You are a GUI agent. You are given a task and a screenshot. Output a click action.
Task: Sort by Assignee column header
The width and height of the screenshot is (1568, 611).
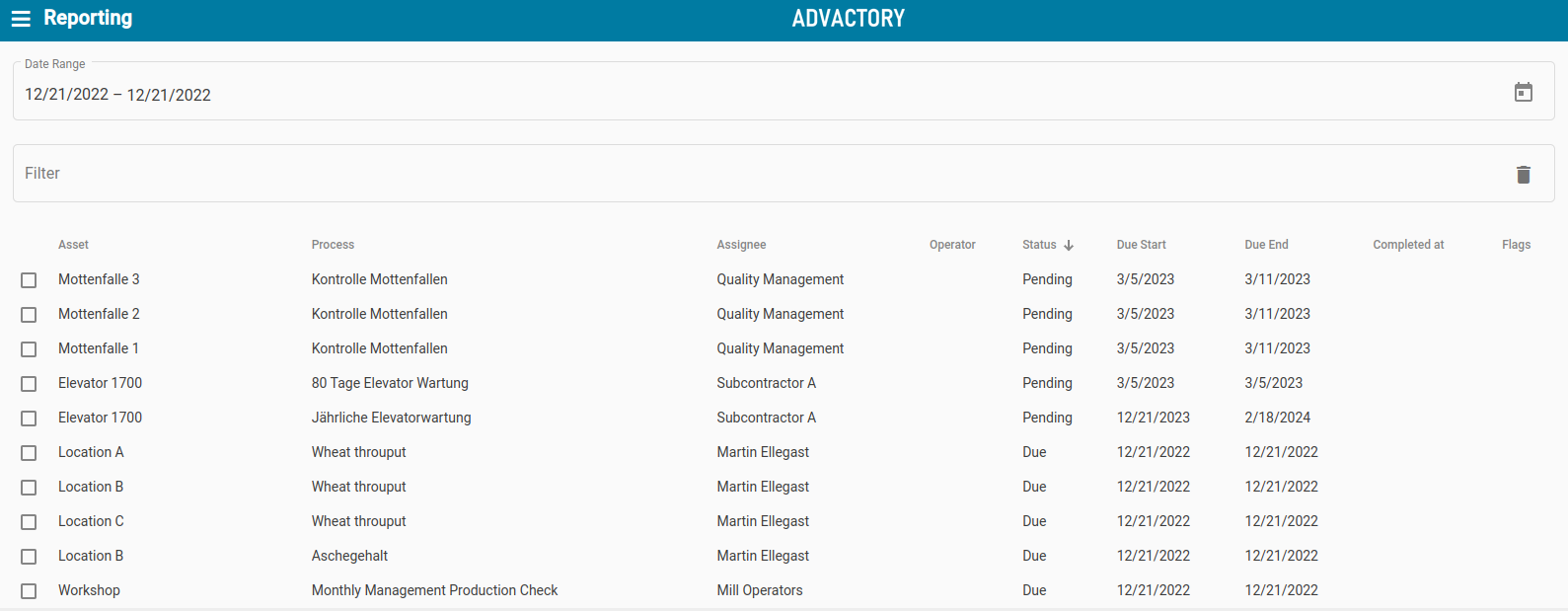point(741,245)
